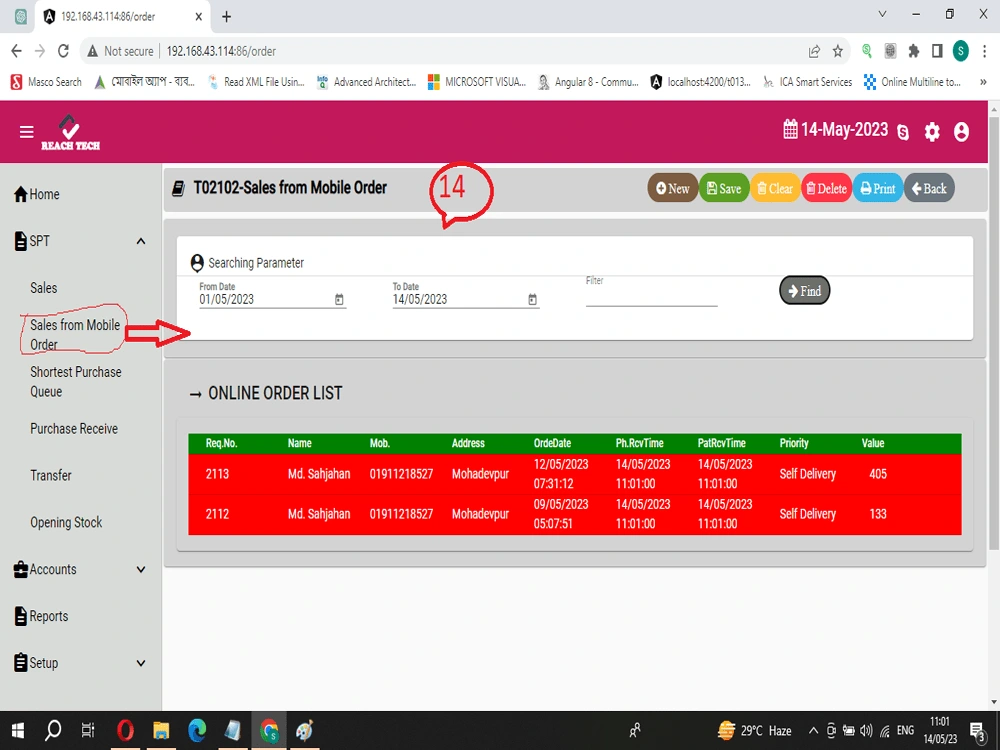This screenshot has height=750, width=1000.
Task: Click the address bar URL
Action: tap(221, 51)
